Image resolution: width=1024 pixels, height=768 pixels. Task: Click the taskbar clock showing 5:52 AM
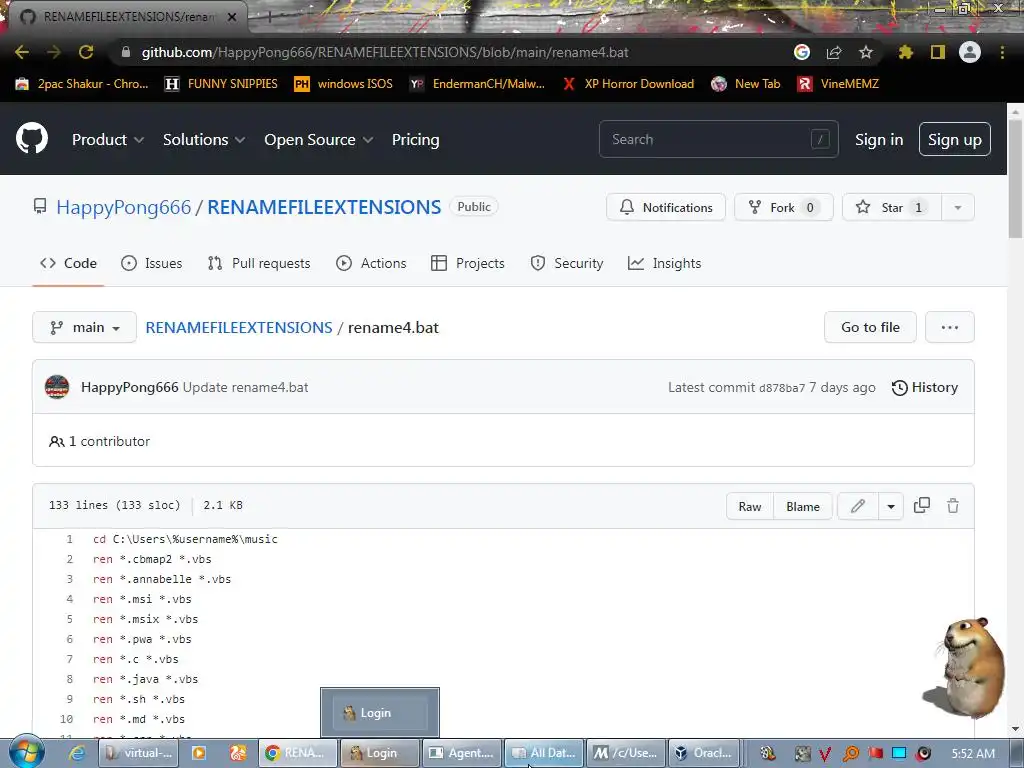(973, 753)
